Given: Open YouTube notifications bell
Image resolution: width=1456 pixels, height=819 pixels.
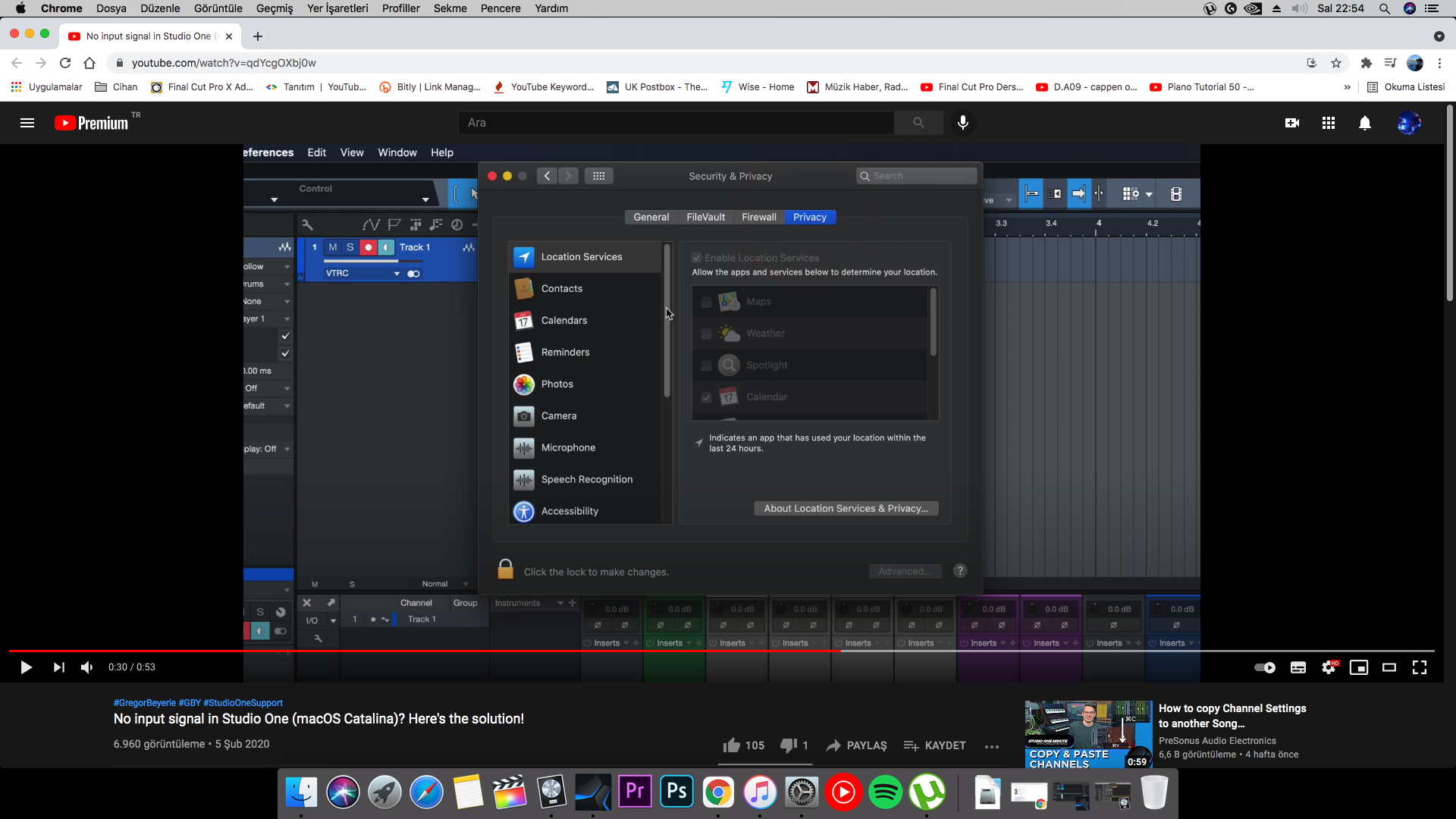Looking at the screenshot, I should coord(1364,123).
